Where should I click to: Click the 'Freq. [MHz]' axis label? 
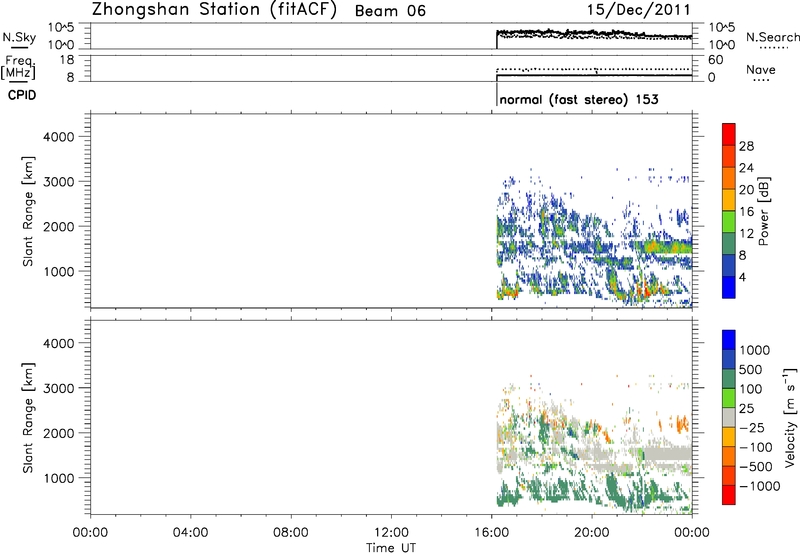coord(19,67)
